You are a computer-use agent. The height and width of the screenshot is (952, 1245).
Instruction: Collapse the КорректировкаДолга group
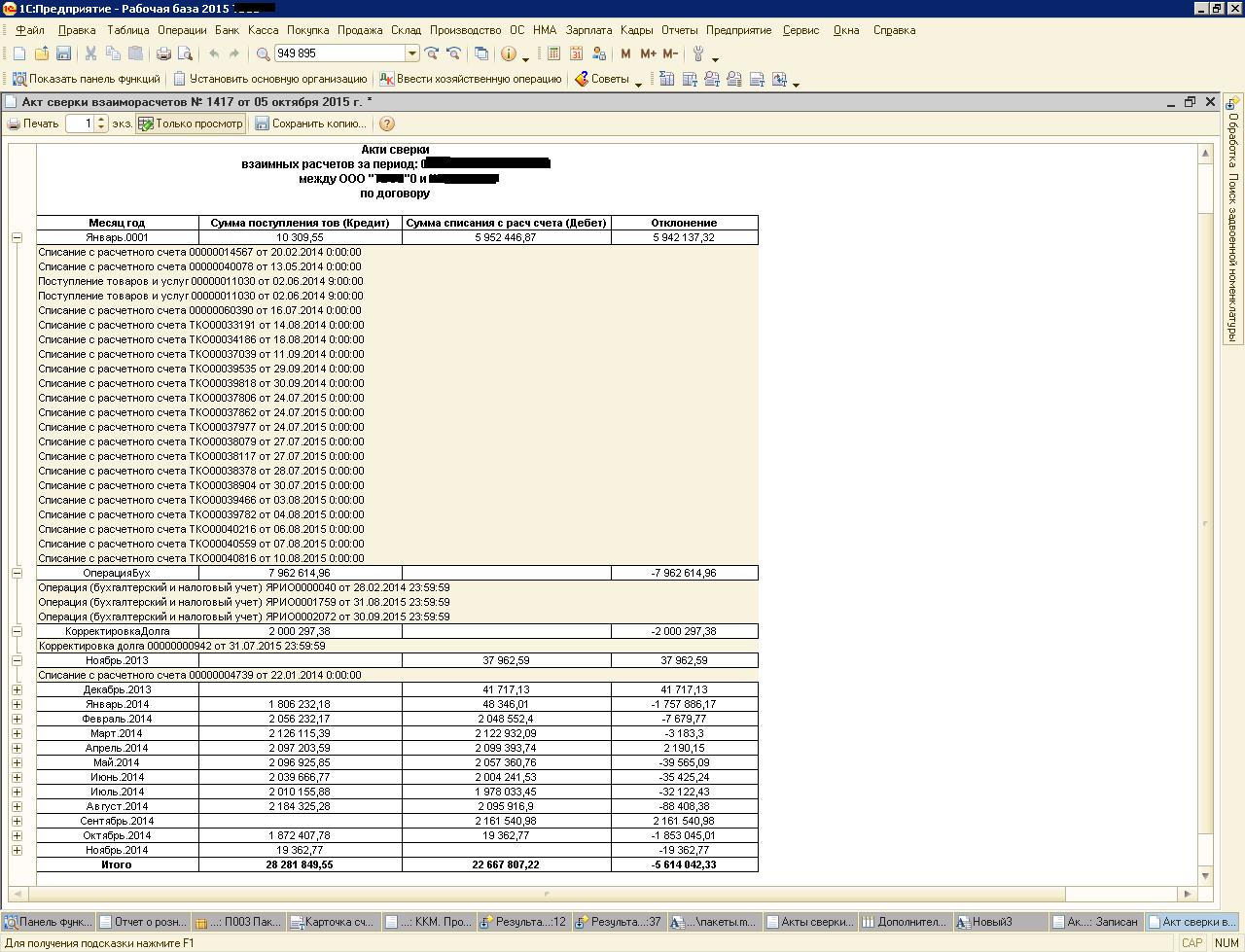[x=17, y=631]
